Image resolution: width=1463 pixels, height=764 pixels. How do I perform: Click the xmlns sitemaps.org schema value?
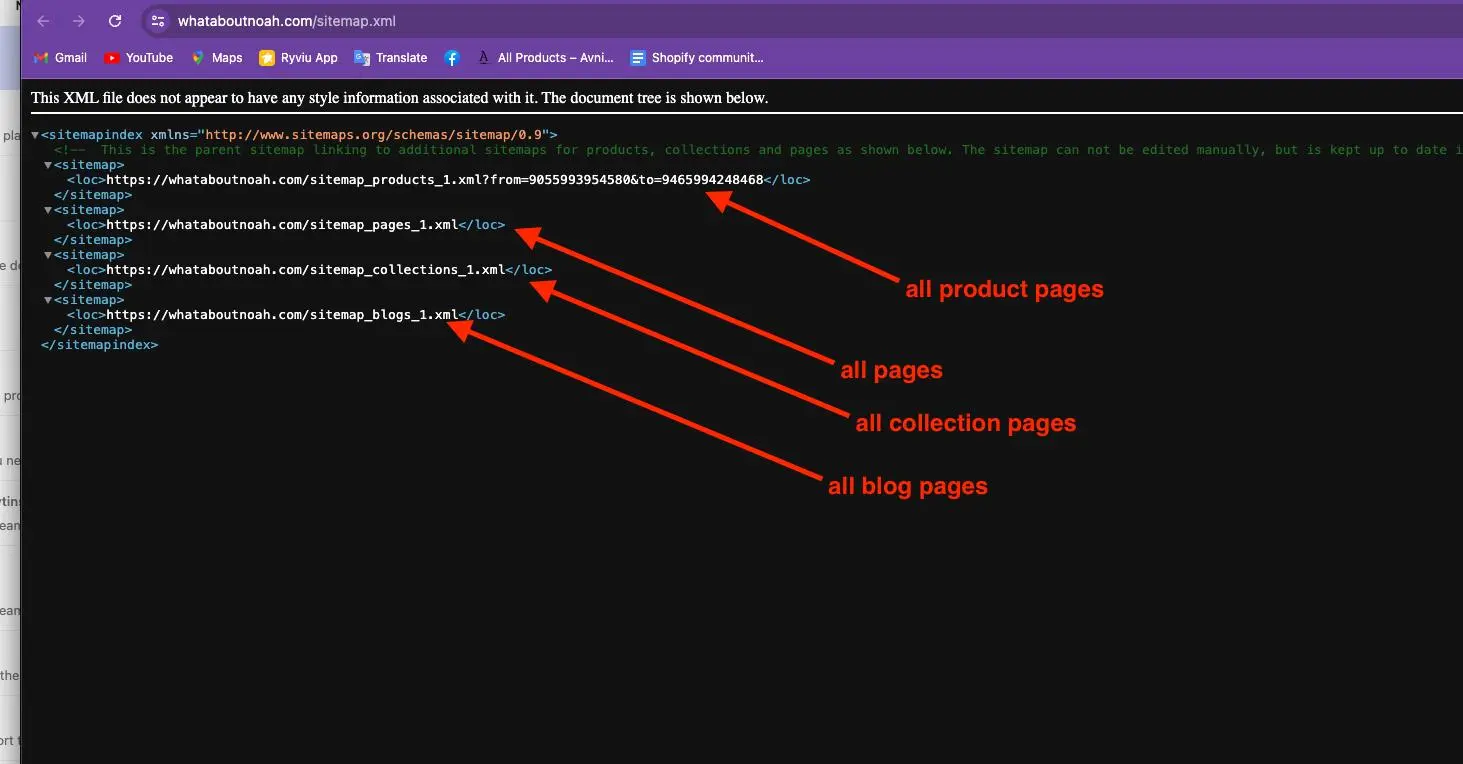coord(373,134)
